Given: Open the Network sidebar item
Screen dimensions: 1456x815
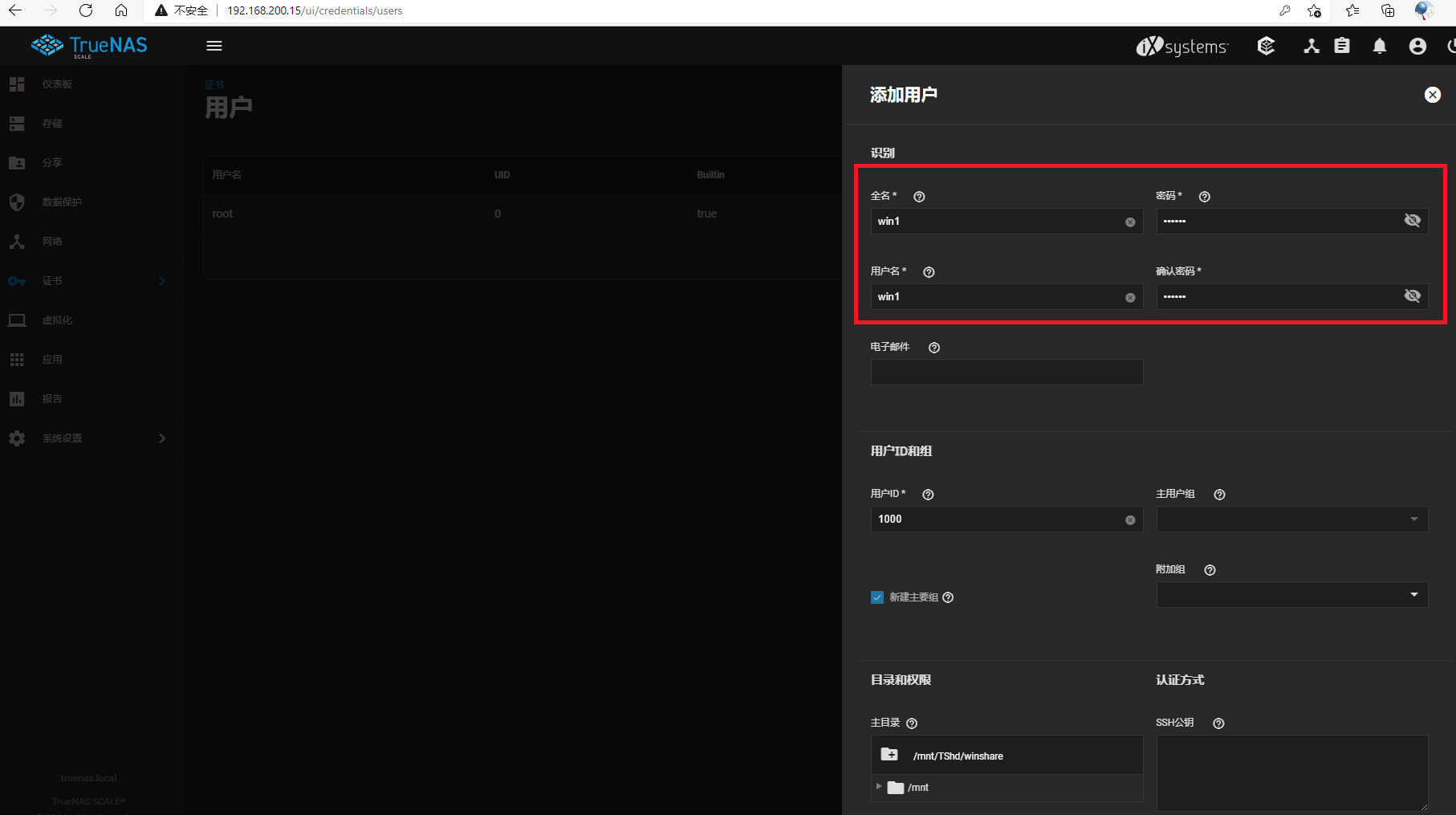Looking at the screenshot, I should pyautogui.click(x=90, y=242).
